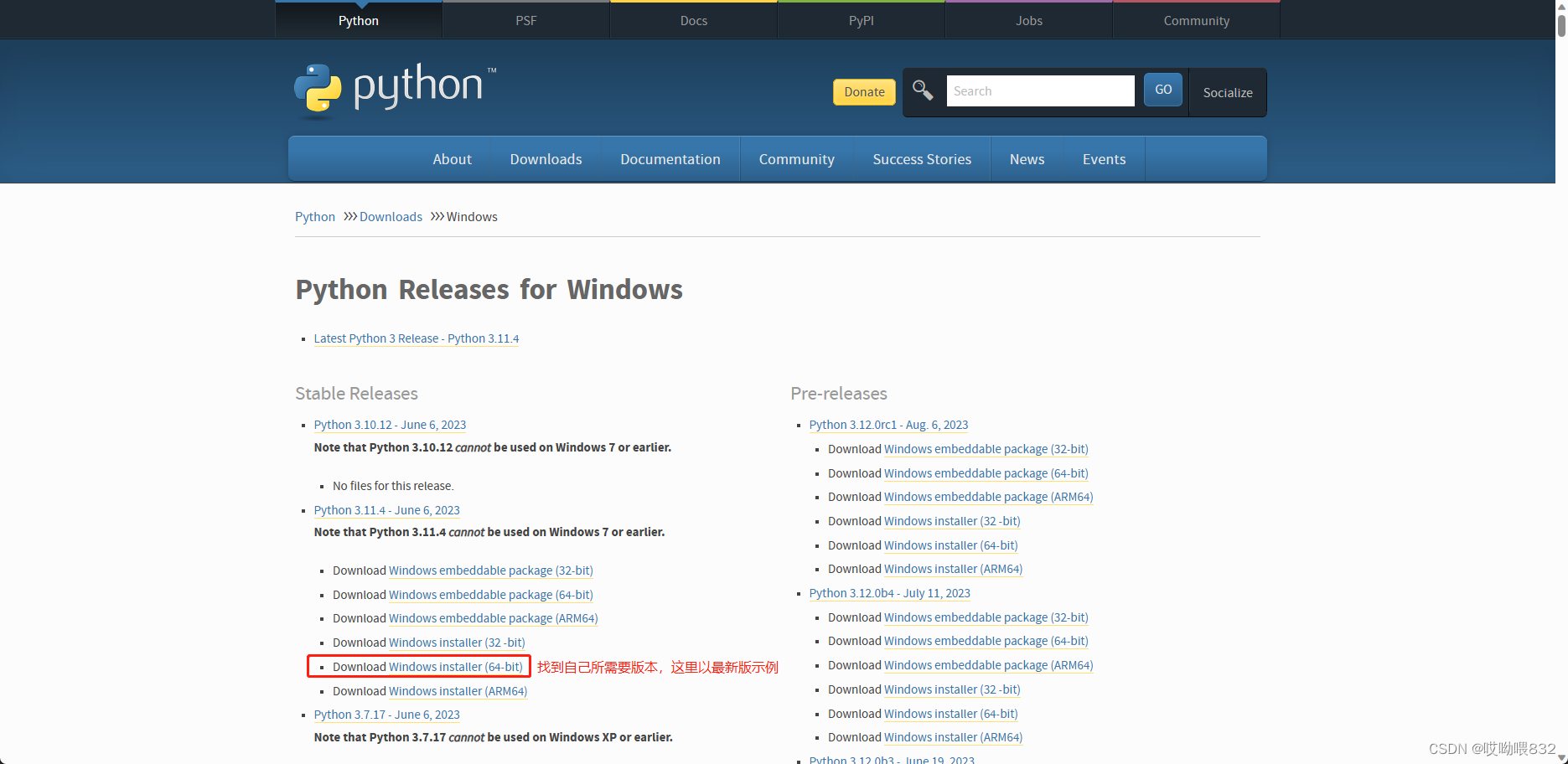The height and width of the screenshot is (764, 1568).
Task: Download 3.12.0b4 Windows installer (ARM64)
Action: click(x=954, y=737)
